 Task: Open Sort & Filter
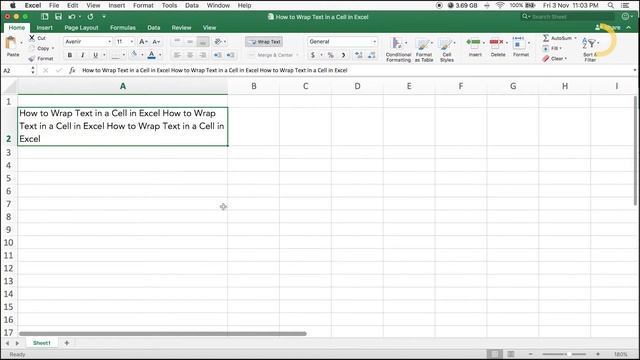pyautogui.click(x=590, y=50)
